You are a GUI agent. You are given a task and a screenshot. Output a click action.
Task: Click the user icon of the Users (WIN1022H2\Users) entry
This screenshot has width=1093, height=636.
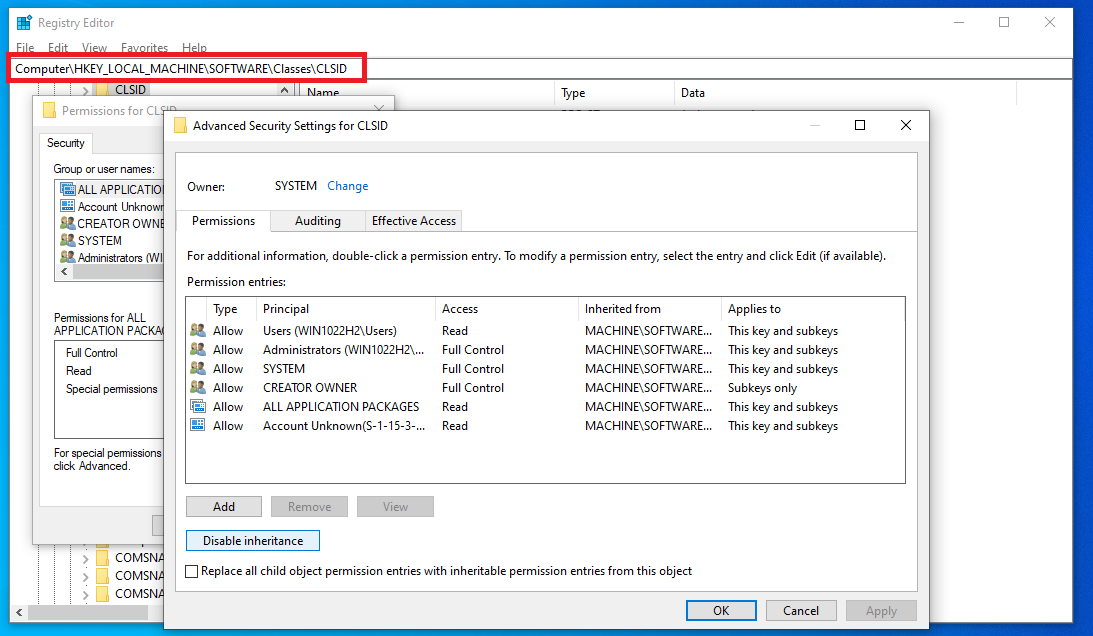pos(198,330)
